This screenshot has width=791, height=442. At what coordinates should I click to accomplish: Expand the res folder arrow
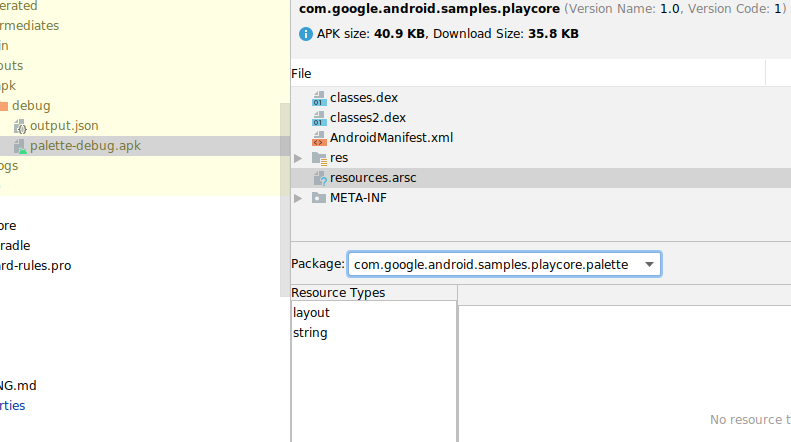click(298, 158)
